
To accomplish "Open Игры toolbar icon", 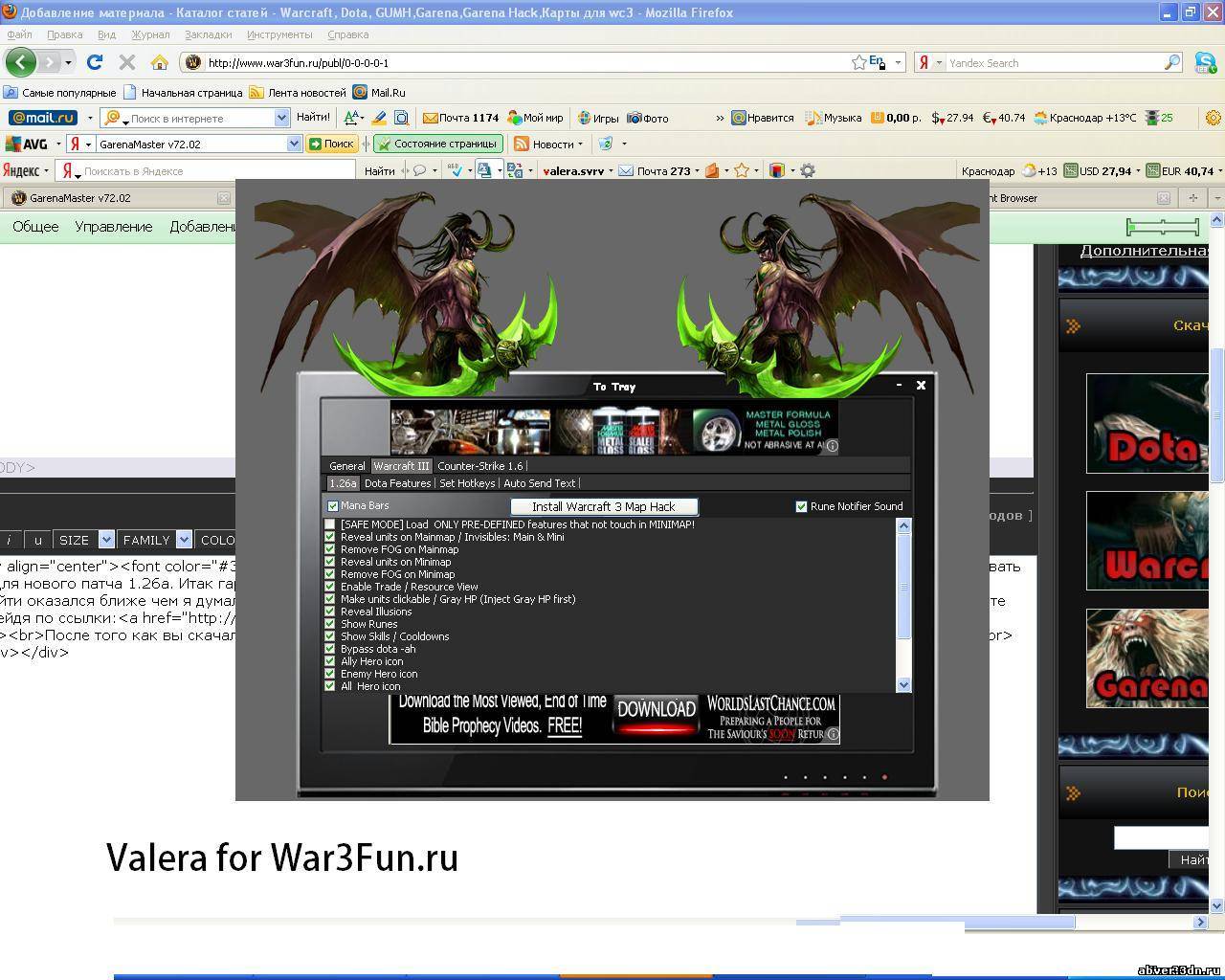I will 598,118.
